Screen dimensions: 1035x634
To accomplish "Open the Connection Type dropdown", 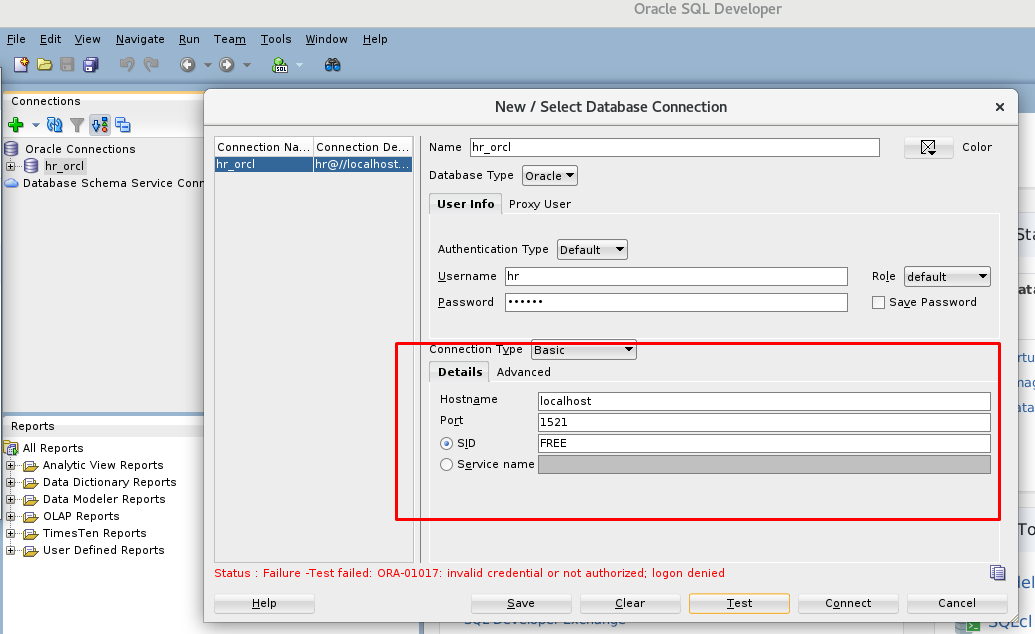I will 584,350.
